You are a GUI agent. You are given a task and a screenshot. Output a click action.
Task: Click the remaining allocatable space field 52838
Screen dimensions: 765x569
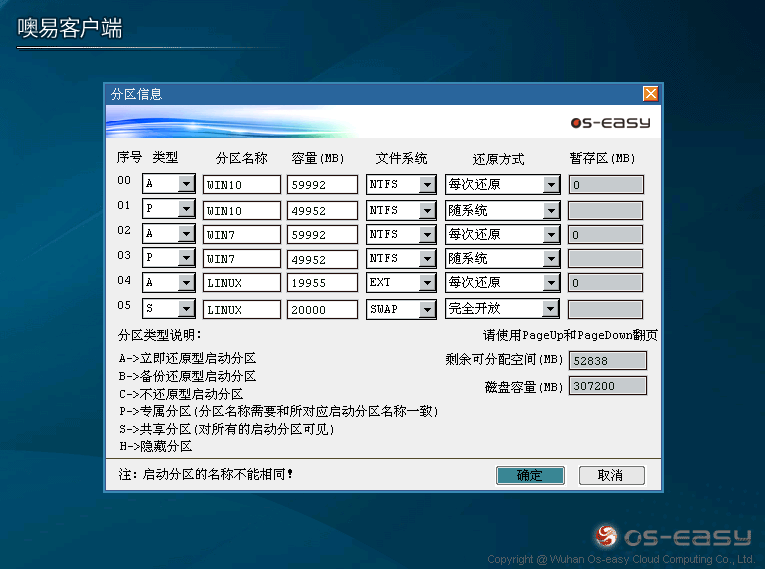pyautogui.click(x=607, y=360)
